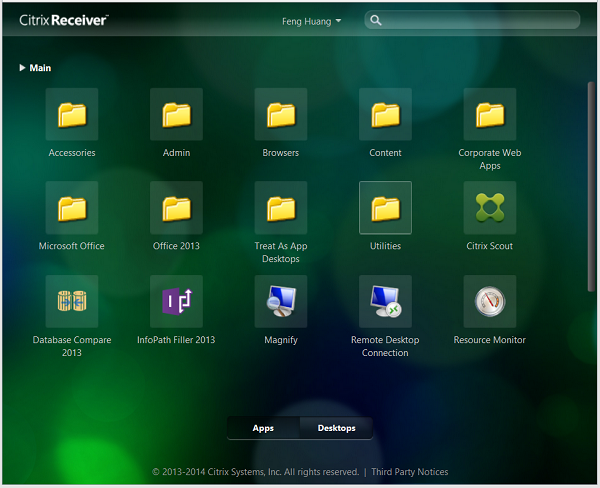Launch the Citrix Scout app icon
This screenshot has height=488, width=600.
tap(490, 208)
